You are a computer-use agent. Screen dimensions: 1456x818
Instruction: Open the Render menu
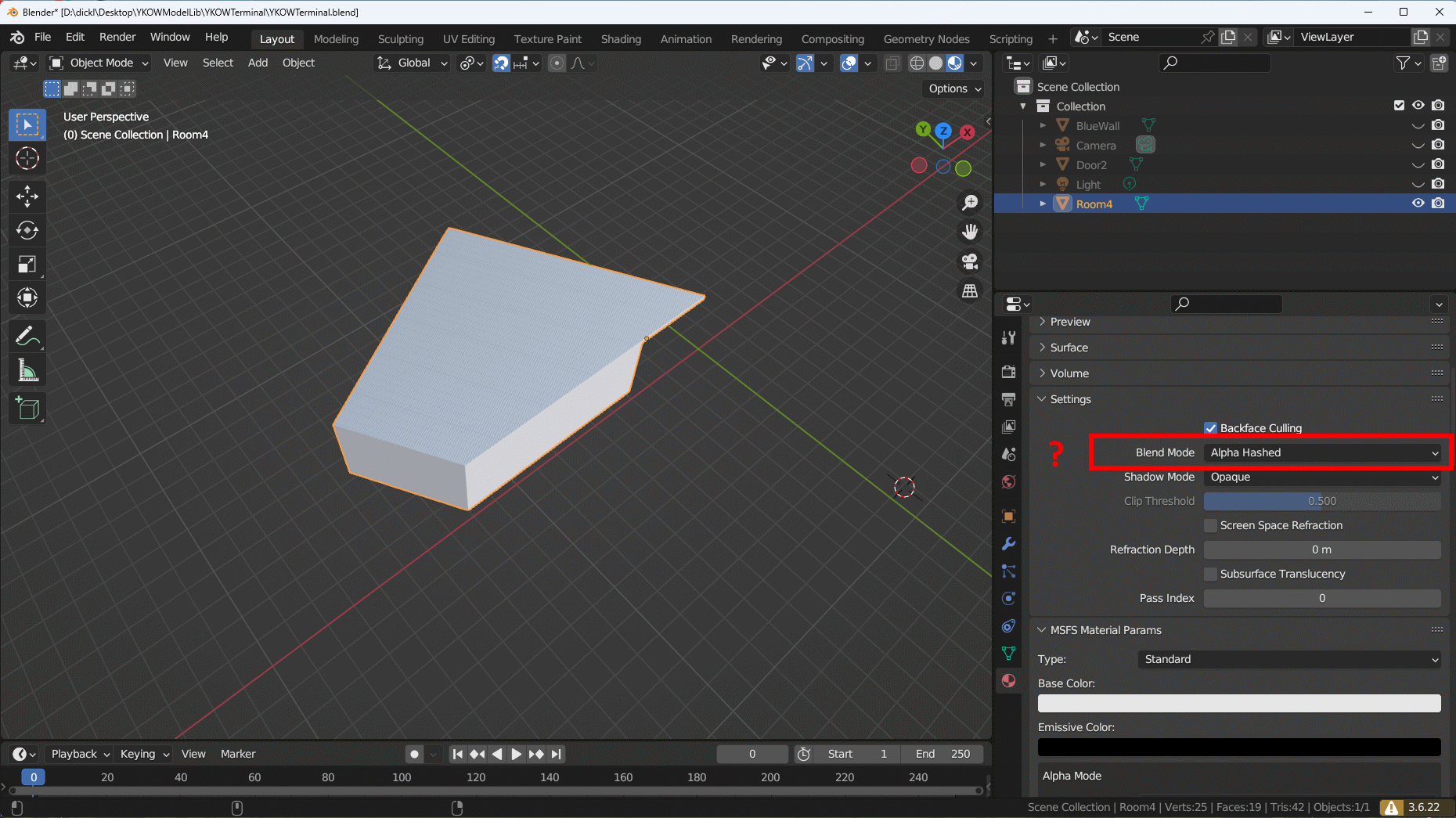point(117,37)
